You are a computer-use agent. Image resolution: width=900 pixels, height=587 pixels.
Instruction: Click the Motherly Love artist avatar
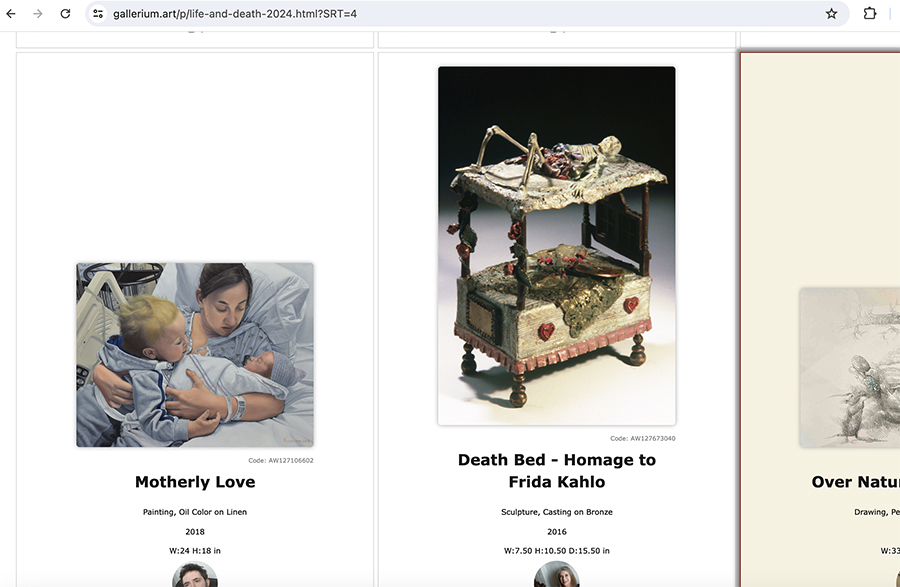(x=195, y=574)
